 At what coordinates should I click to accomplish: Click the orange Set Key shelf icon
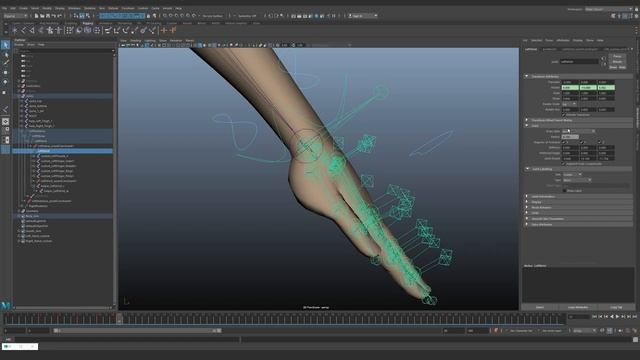pos(164,30)
